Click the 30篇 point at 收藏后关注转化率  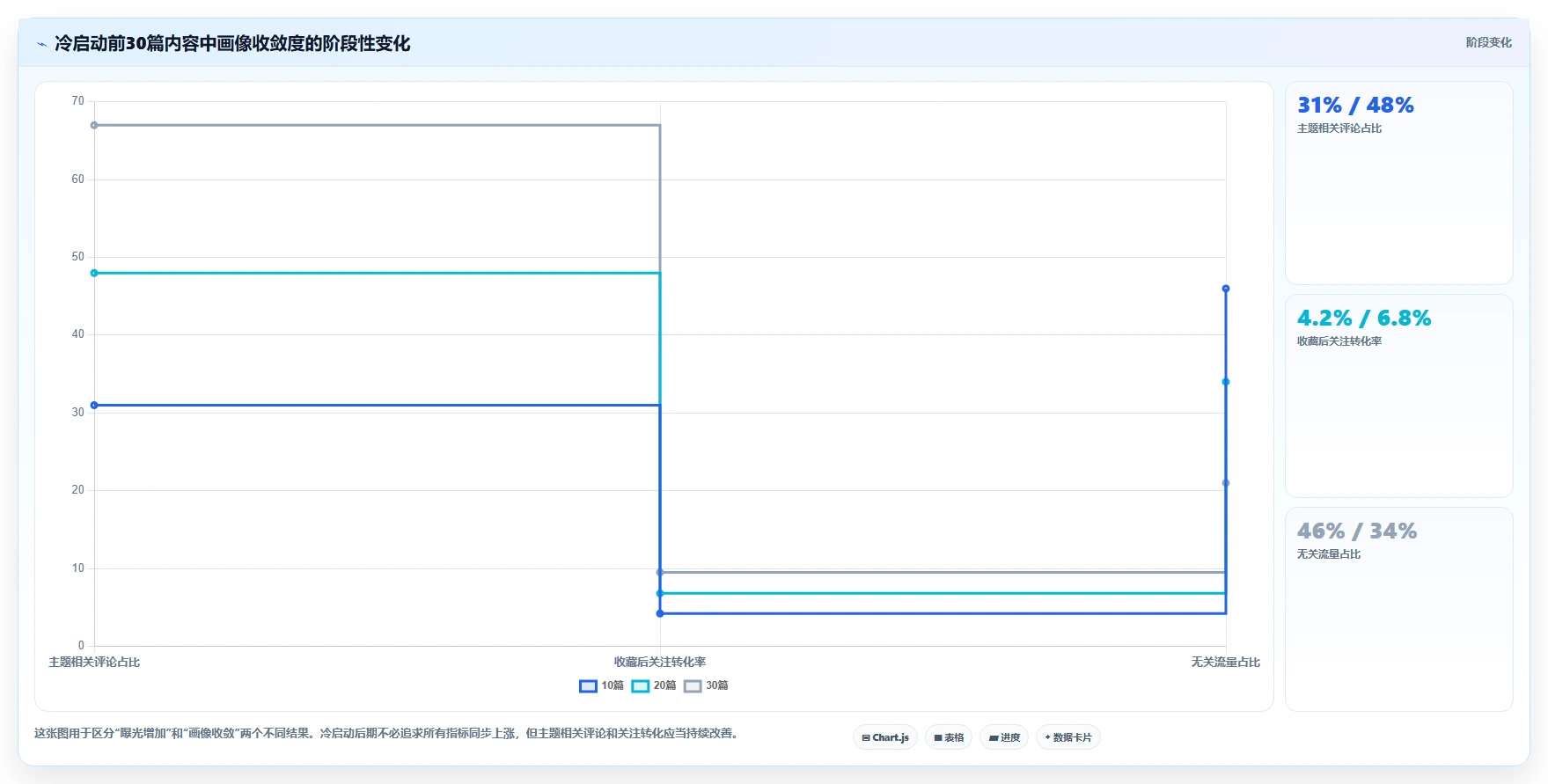click(x=660, y=572)
